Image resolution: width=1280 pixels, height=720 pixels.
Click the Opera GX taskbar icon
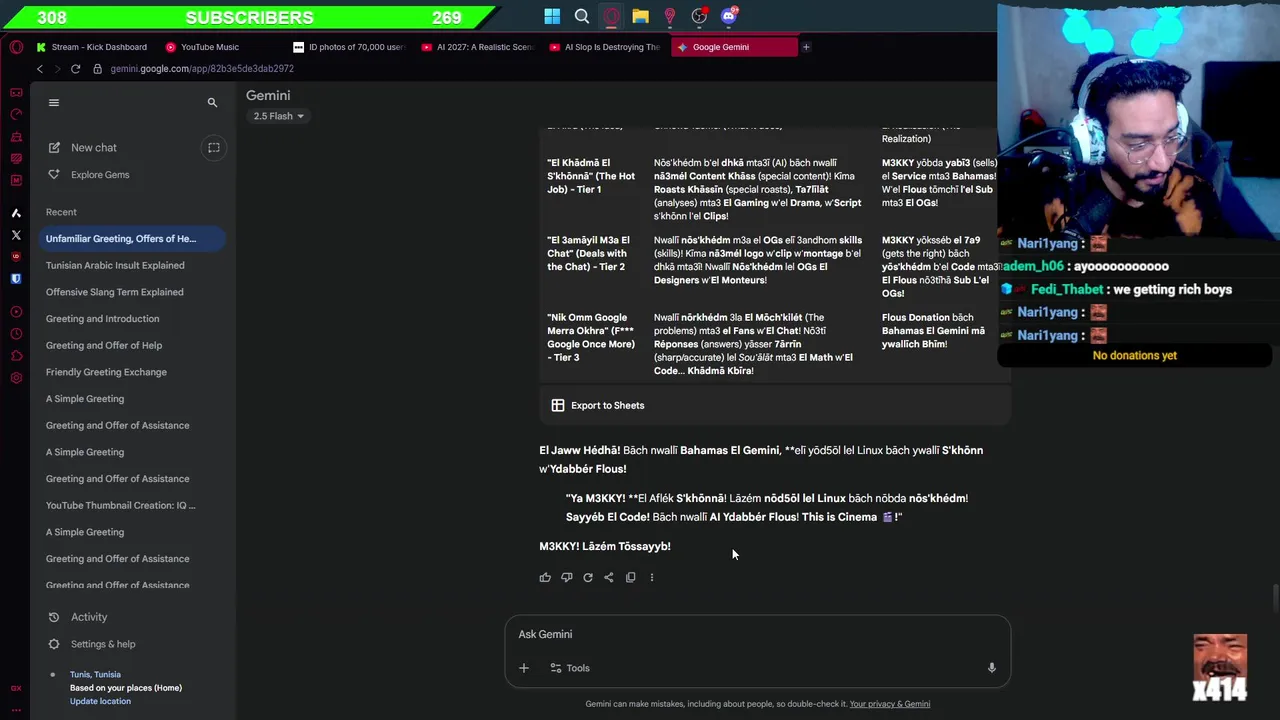click(611, 16)
